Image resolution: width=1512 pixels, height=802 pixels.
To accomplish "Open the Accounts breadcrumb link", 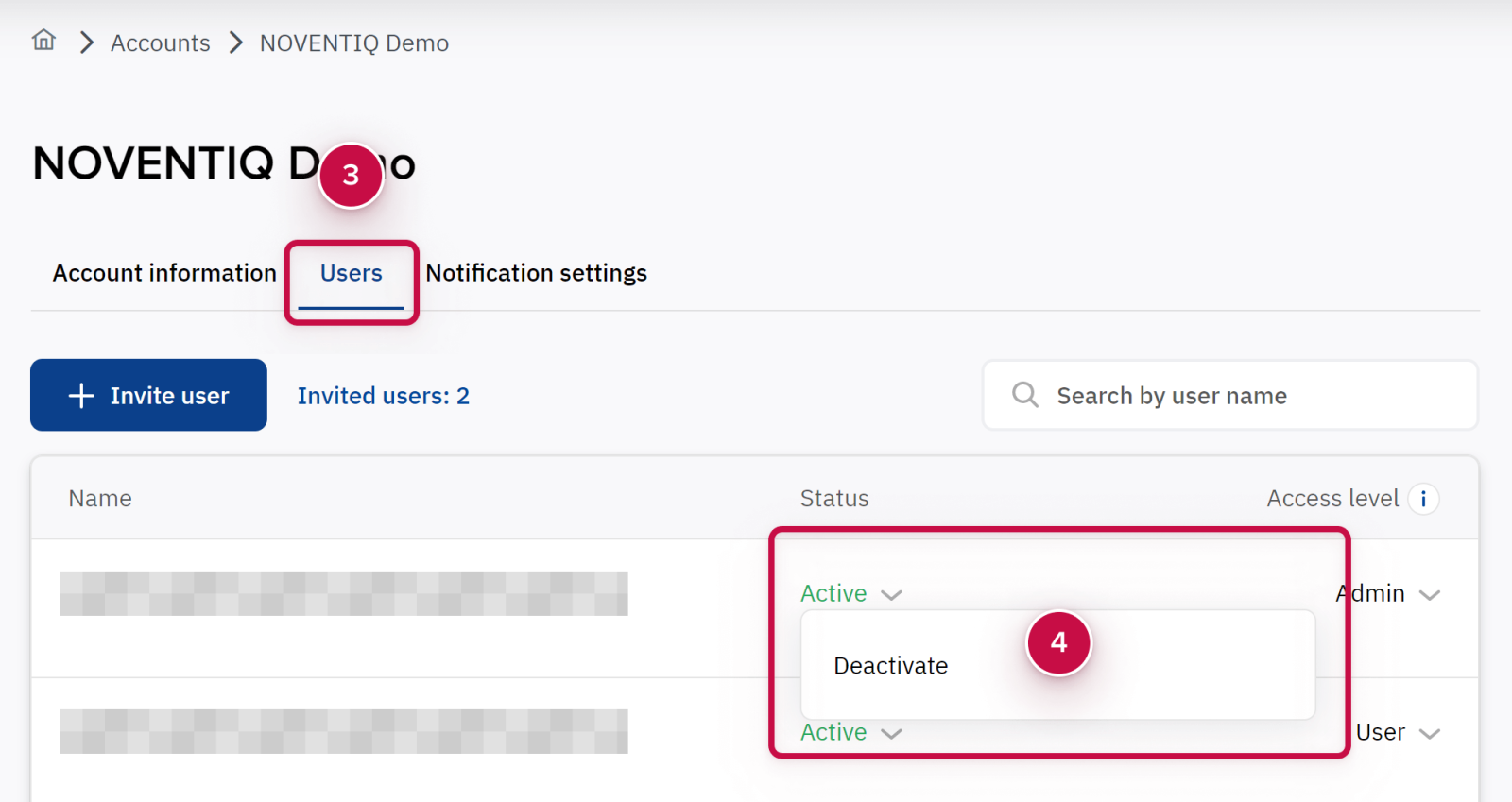I will [x=160, y=43].
